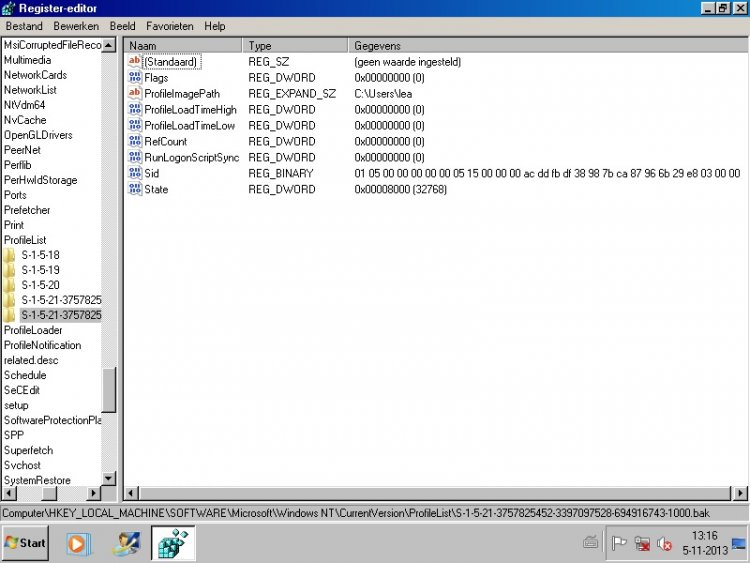
Task: Click the REG_BINARY type cell
Action: click(281, 173)
